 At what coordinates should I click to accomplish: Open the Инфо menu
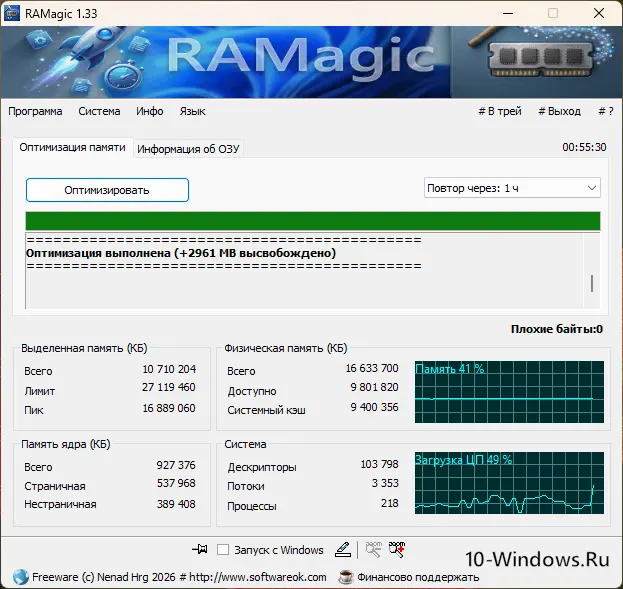150,111
